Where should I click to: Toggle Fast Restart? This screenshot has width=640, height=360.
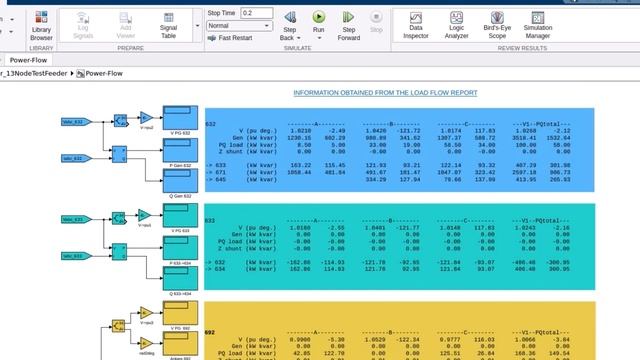pos(230,38)
